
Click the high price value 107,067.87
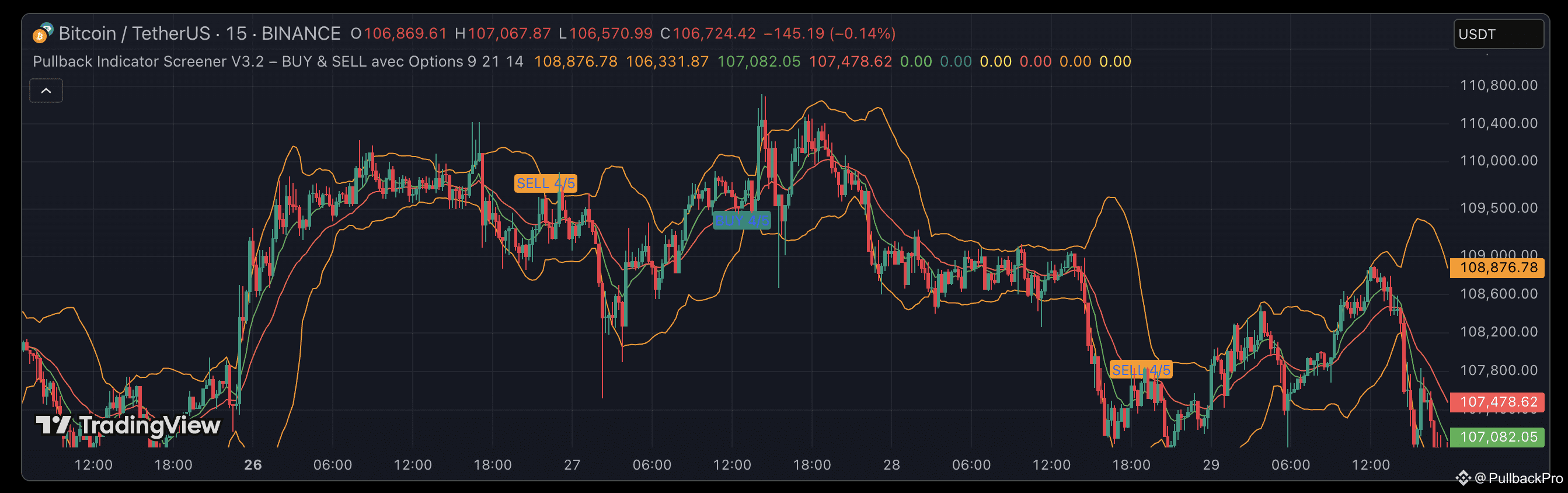tap(510, 33)
